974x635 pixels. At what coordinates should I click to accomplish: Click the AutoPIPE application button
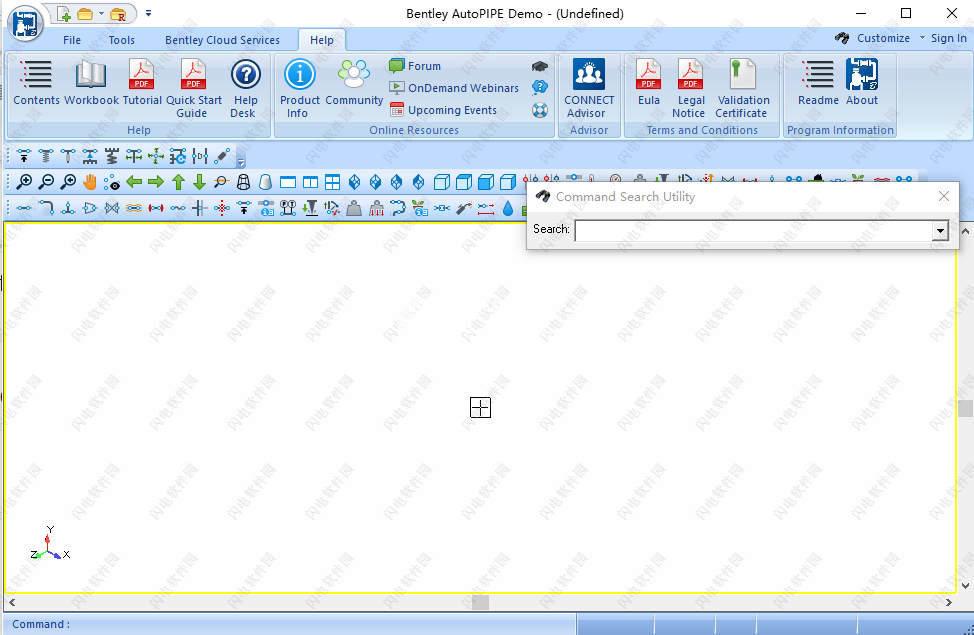[25, 23]
